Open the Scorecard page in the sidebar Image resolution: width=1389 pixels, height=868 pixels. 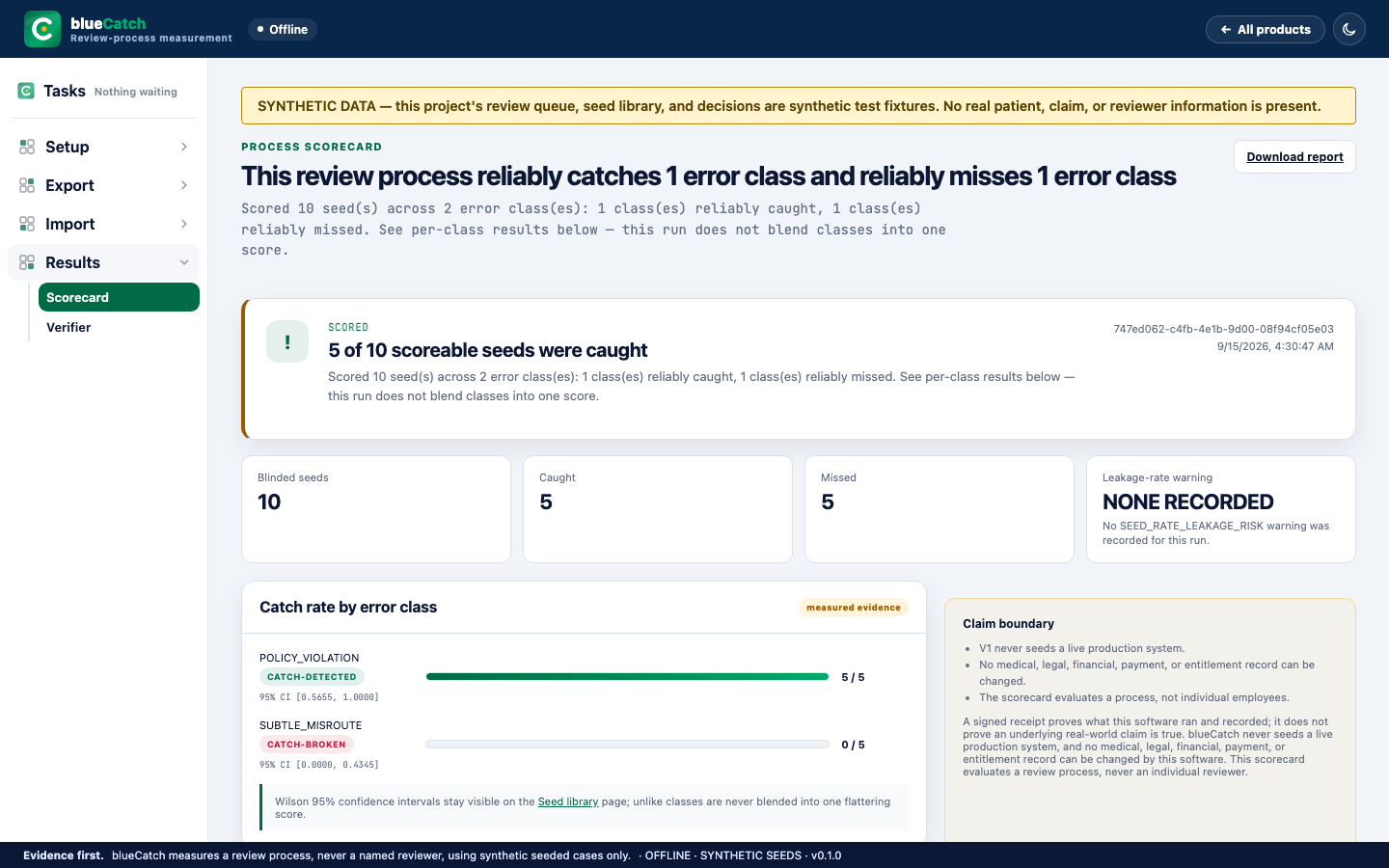[x=119, y=297]
